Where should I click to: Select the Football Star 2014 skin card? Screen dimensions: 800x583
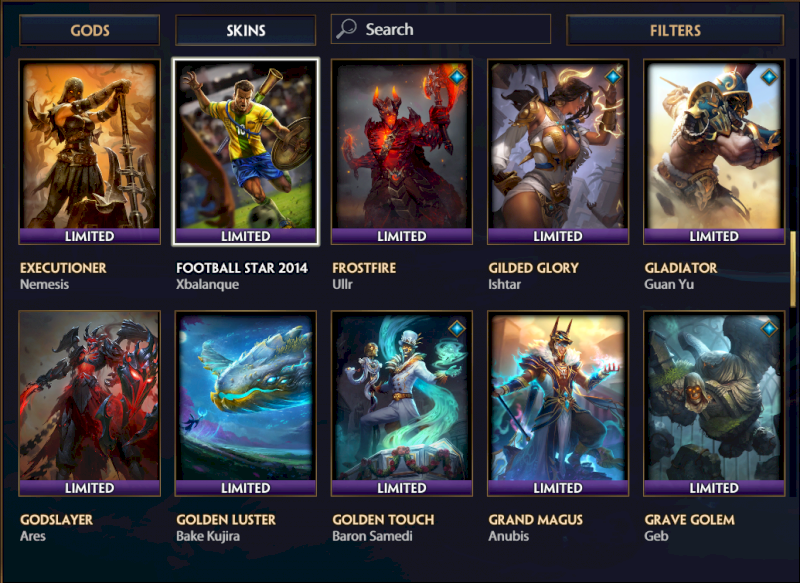245,151
